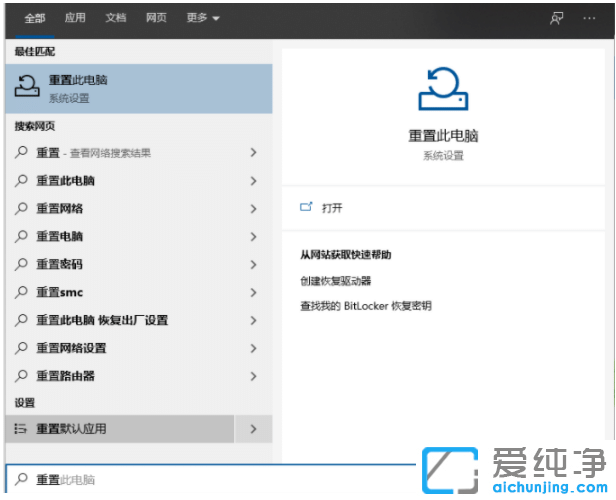
Task: Click the large 重置此电脑 icon in the right panel
Action: click(x=443, y=89)
